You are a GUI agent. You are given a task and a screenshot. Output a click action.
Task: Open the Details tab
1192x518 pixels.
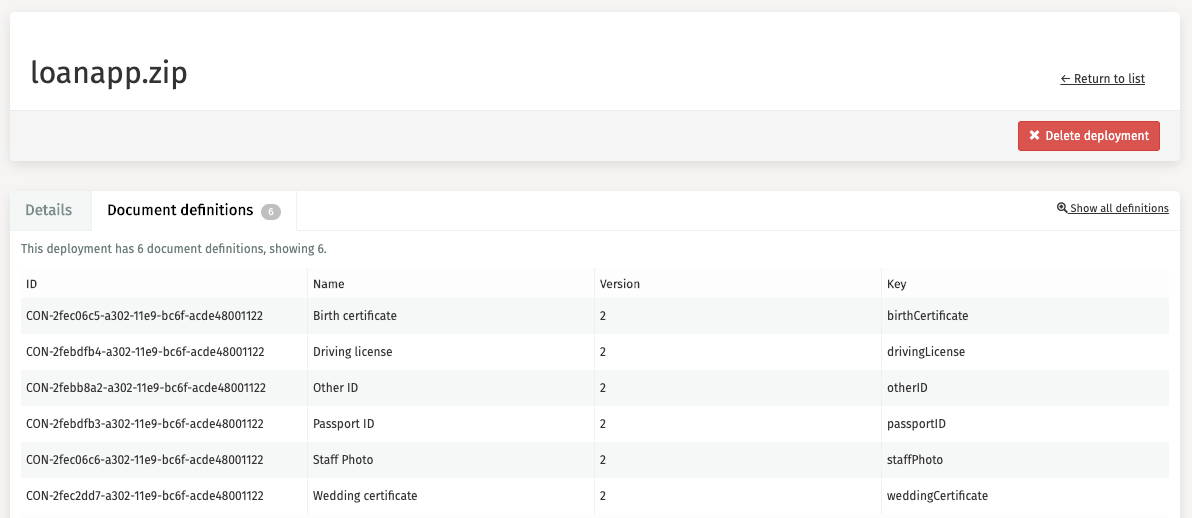point(49,211)
